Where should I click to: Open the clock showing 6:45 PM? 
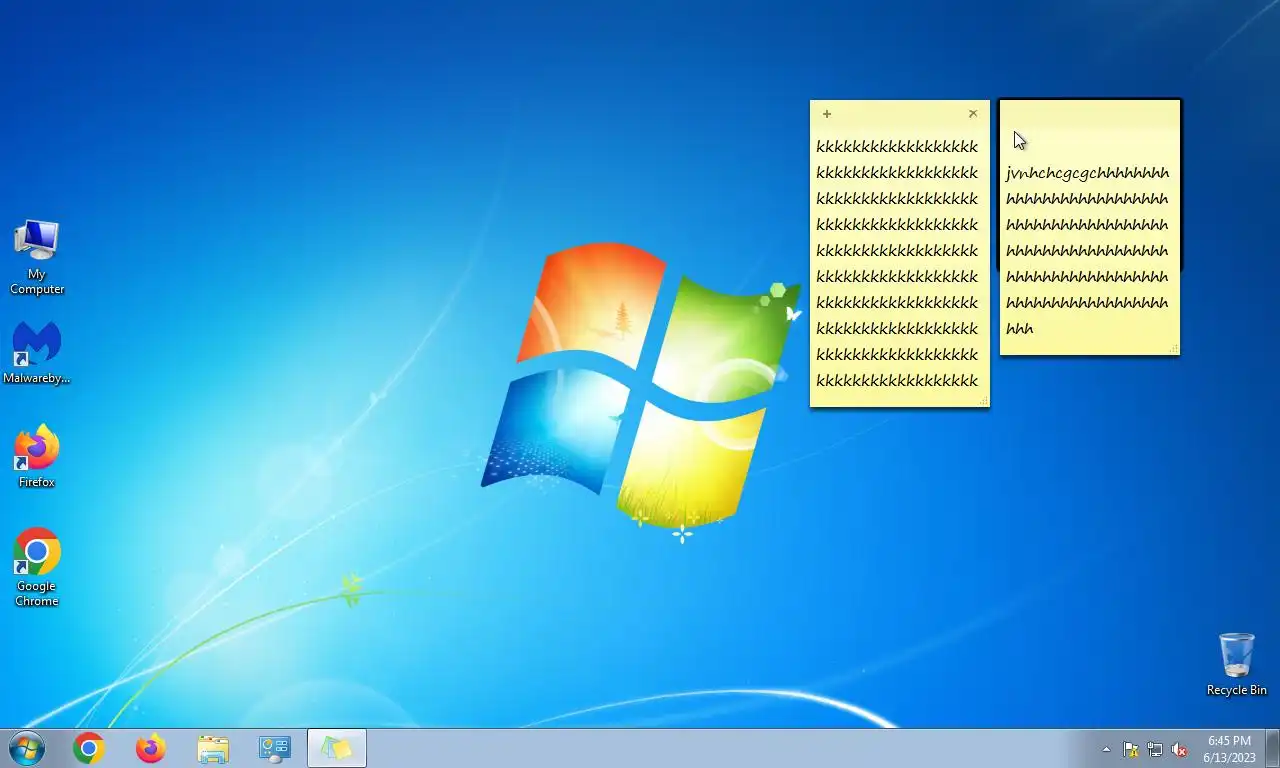point(1229,749)
